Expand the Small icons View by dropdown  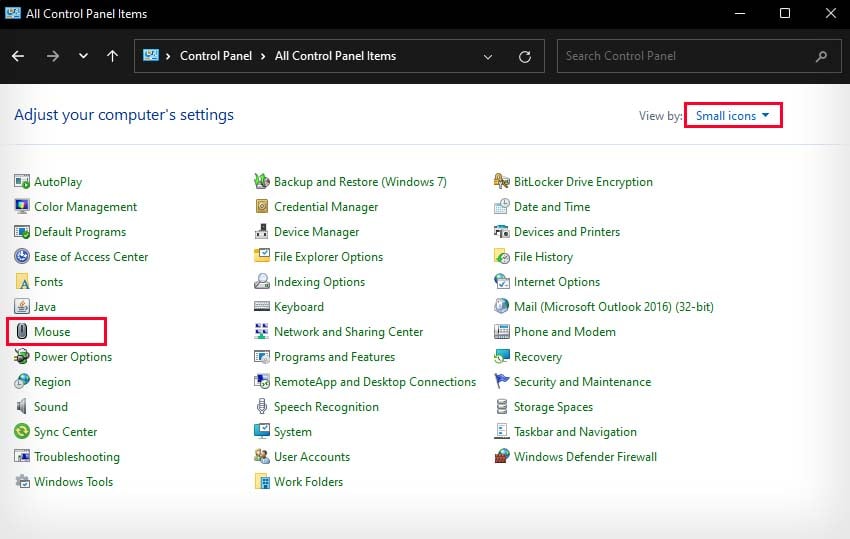coord(732,116)
